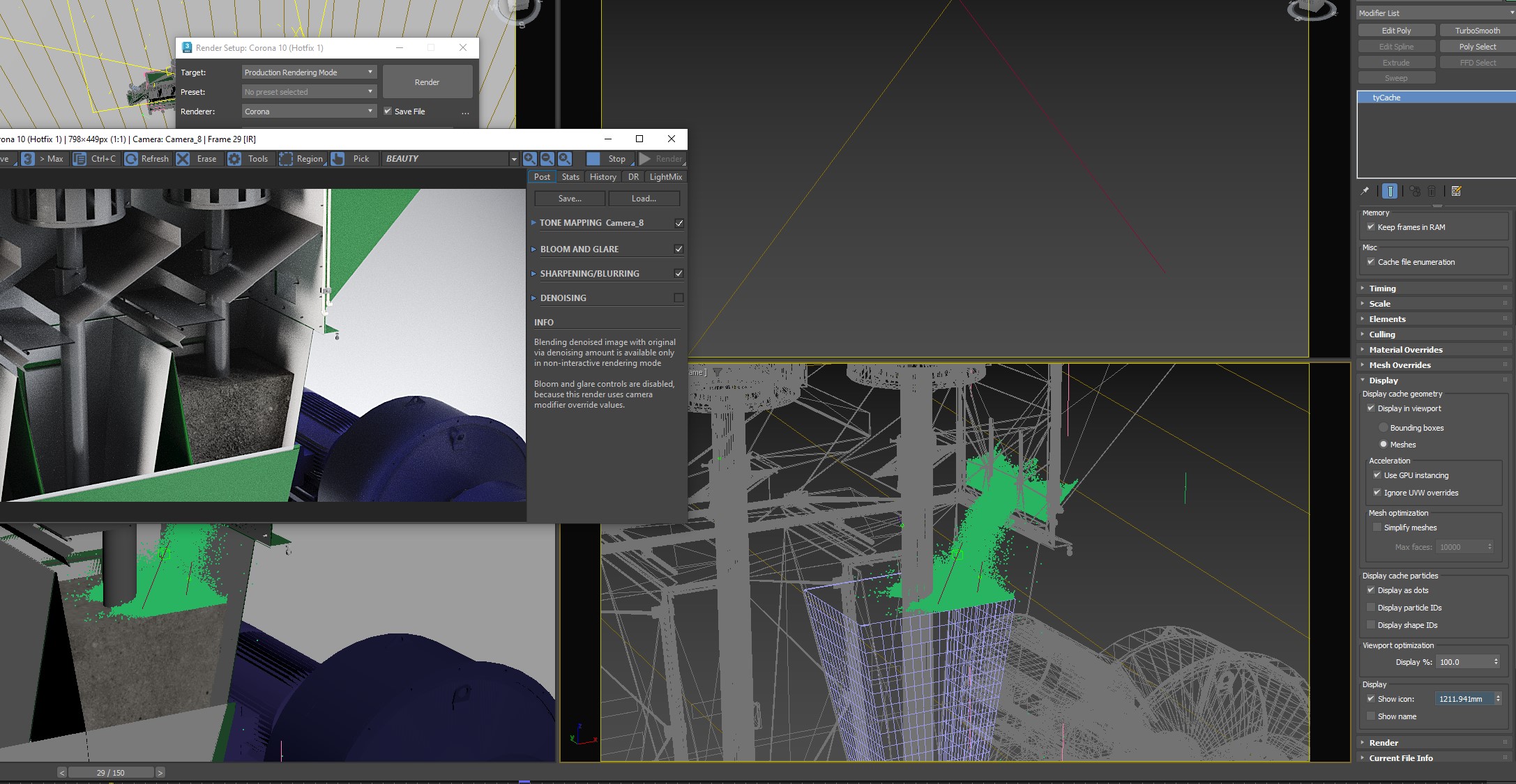Select Bounding boxes radio option
The width and height of the screenshot is (1516, 784).
click(1384, 428)
